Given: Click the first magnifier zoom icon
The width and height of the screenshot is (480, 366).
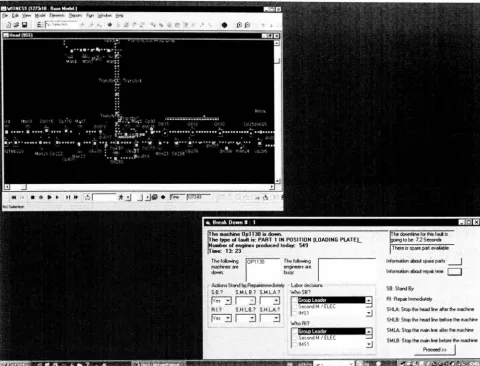Looking at the screenshot, I should [239, 25].
